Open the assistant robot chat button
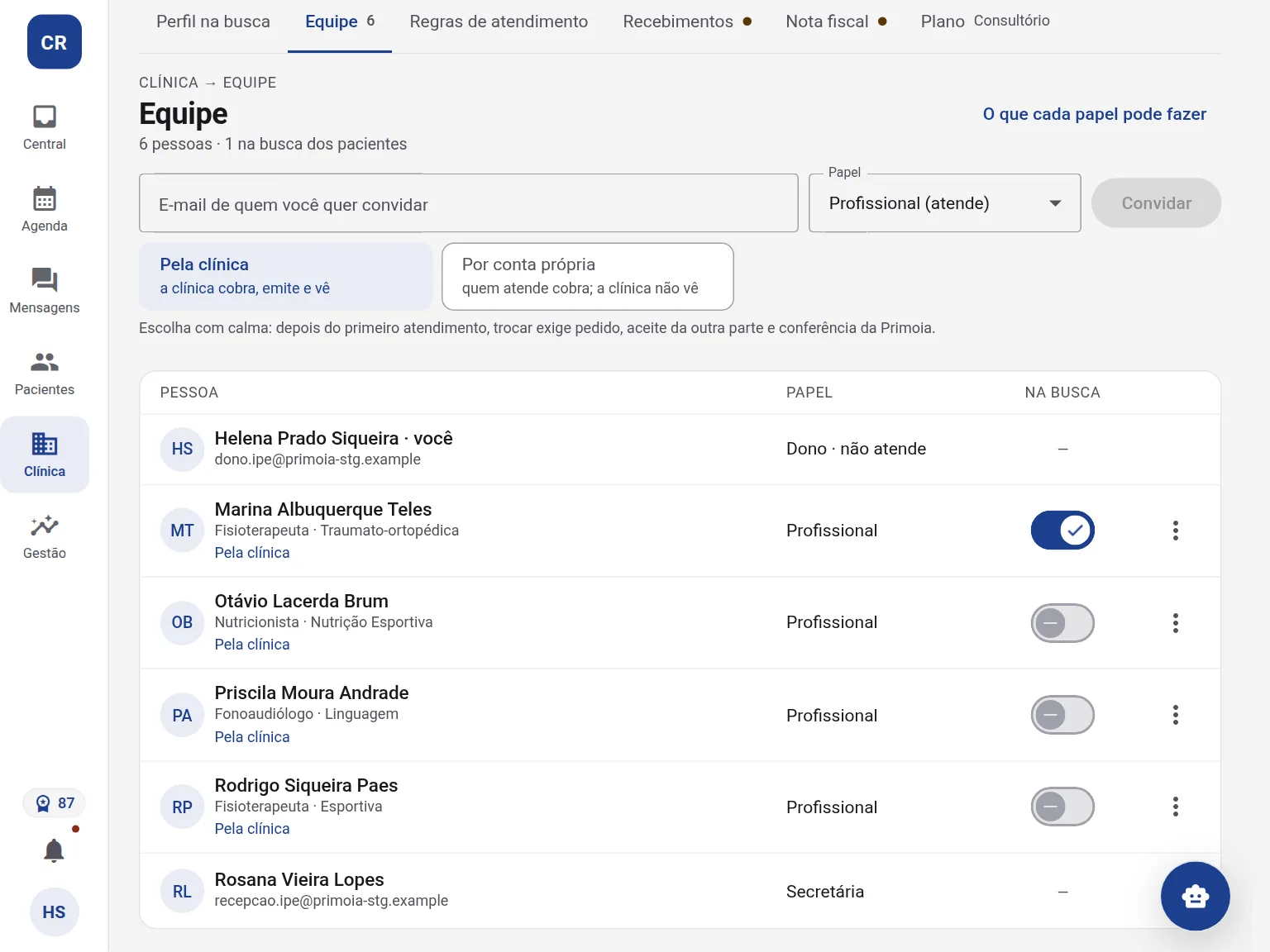1270x952 pixels. tap(1195, 896)
